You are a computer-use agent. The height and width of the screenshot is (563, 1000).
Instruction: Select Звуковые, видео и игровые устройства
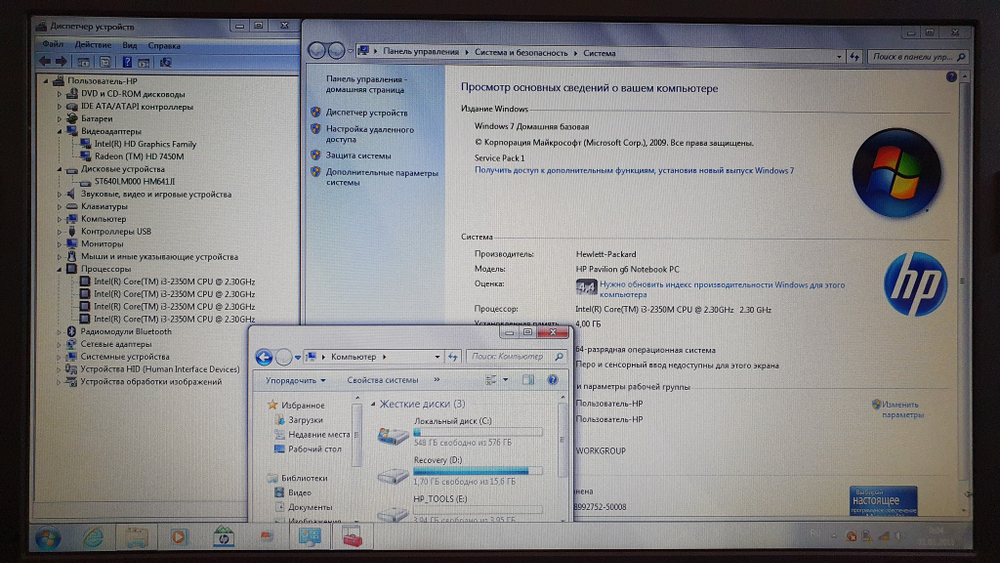(x=156, y=194)
